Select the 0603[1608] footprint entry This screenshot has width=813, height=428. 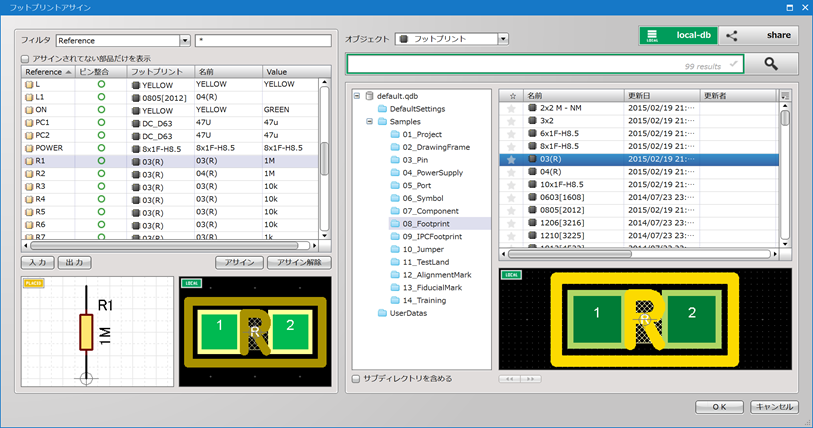click(x=562, y=198)
